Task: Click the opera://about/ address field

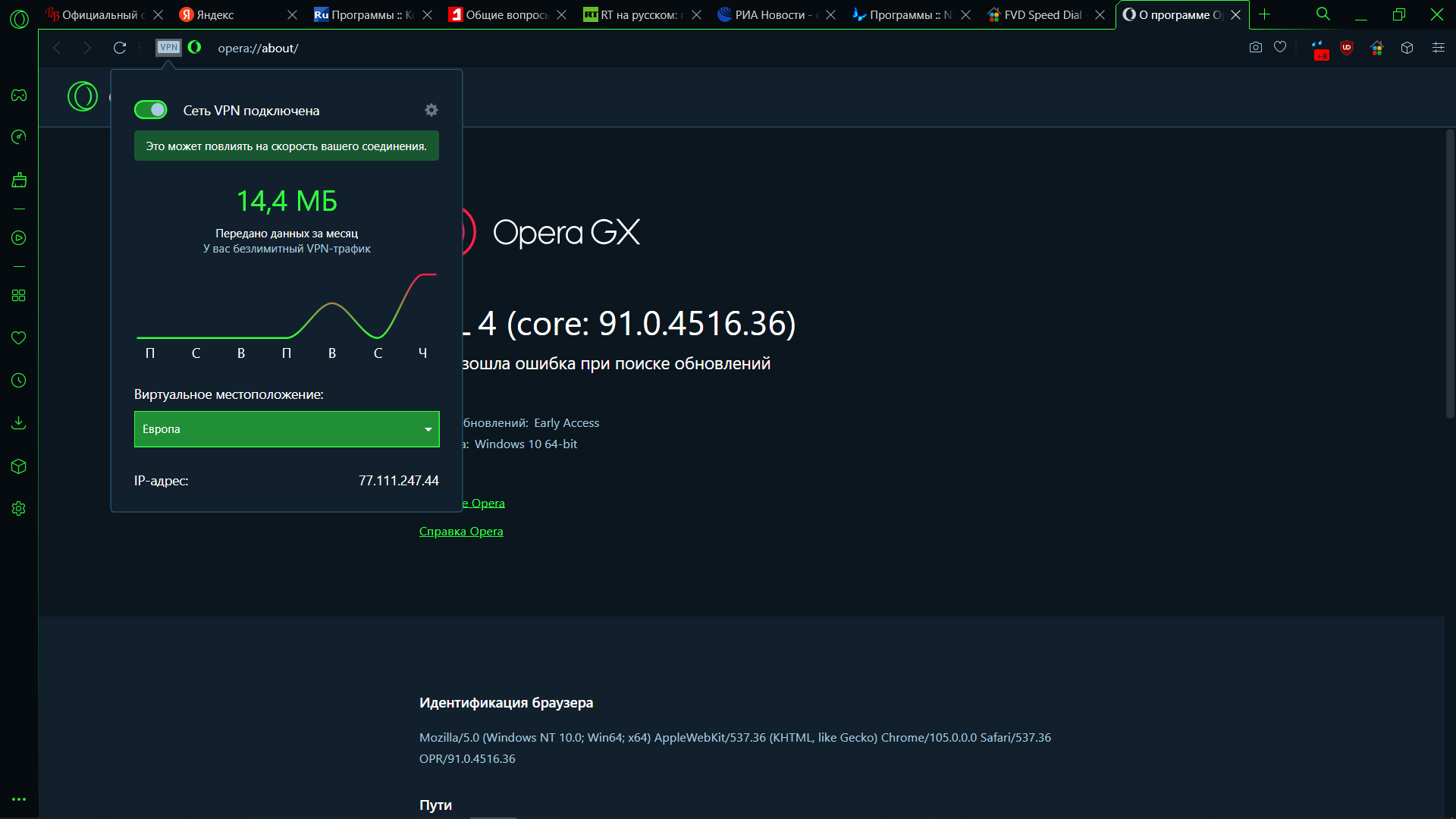Action: [x=258, y=48]
